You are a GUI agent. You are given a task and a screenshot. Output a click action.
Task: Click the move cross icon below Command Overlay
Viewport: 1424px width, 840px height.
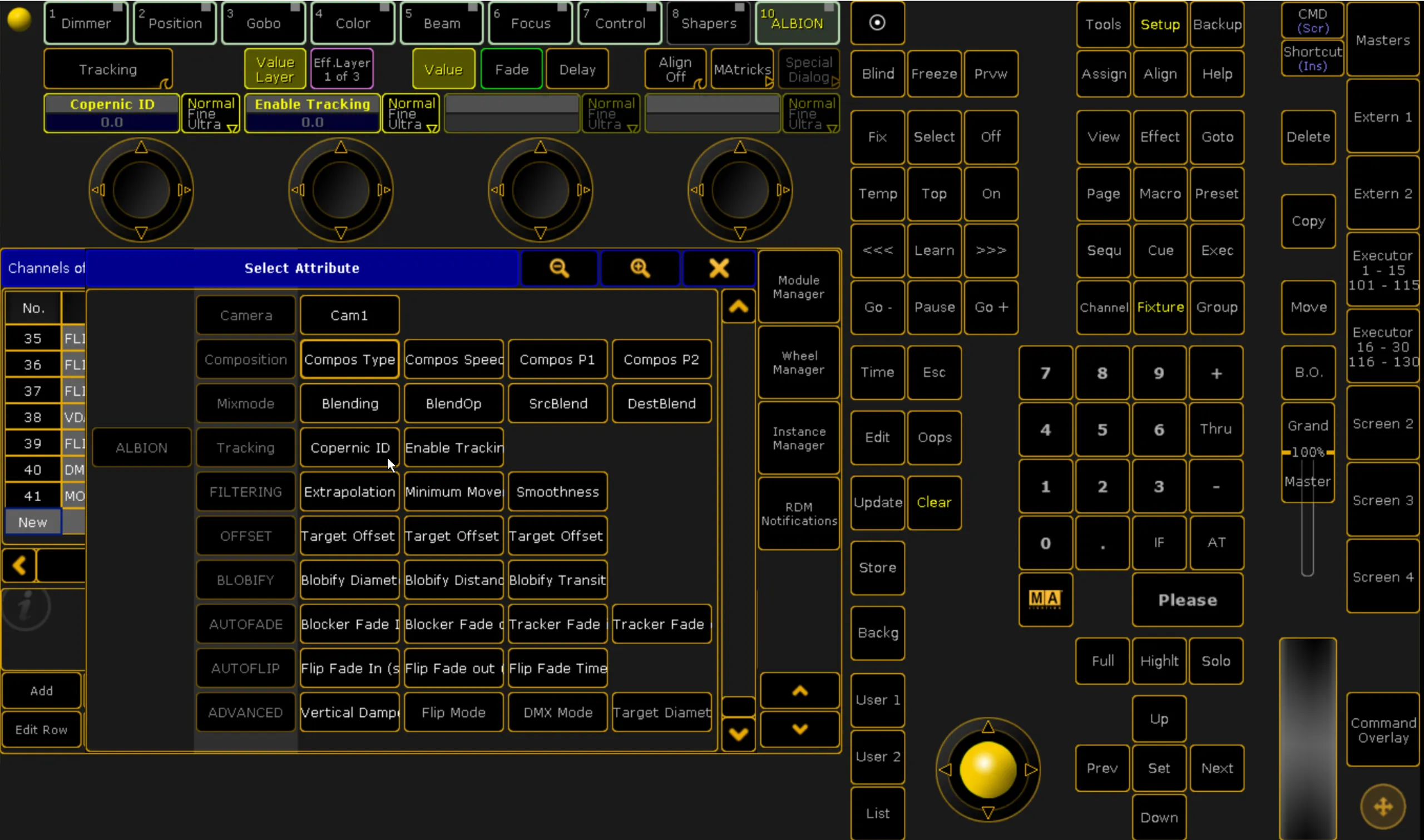1383,806
